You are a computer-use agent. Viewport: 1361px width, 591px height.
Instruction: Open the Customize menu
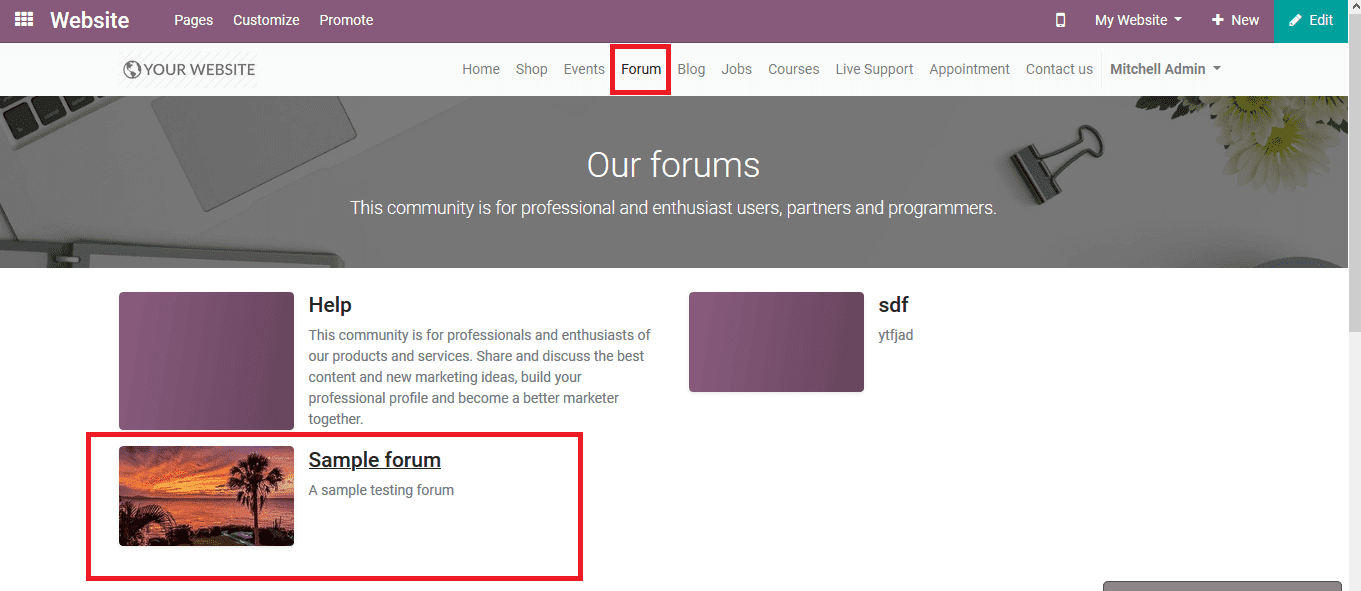click(x=266, y=20)
